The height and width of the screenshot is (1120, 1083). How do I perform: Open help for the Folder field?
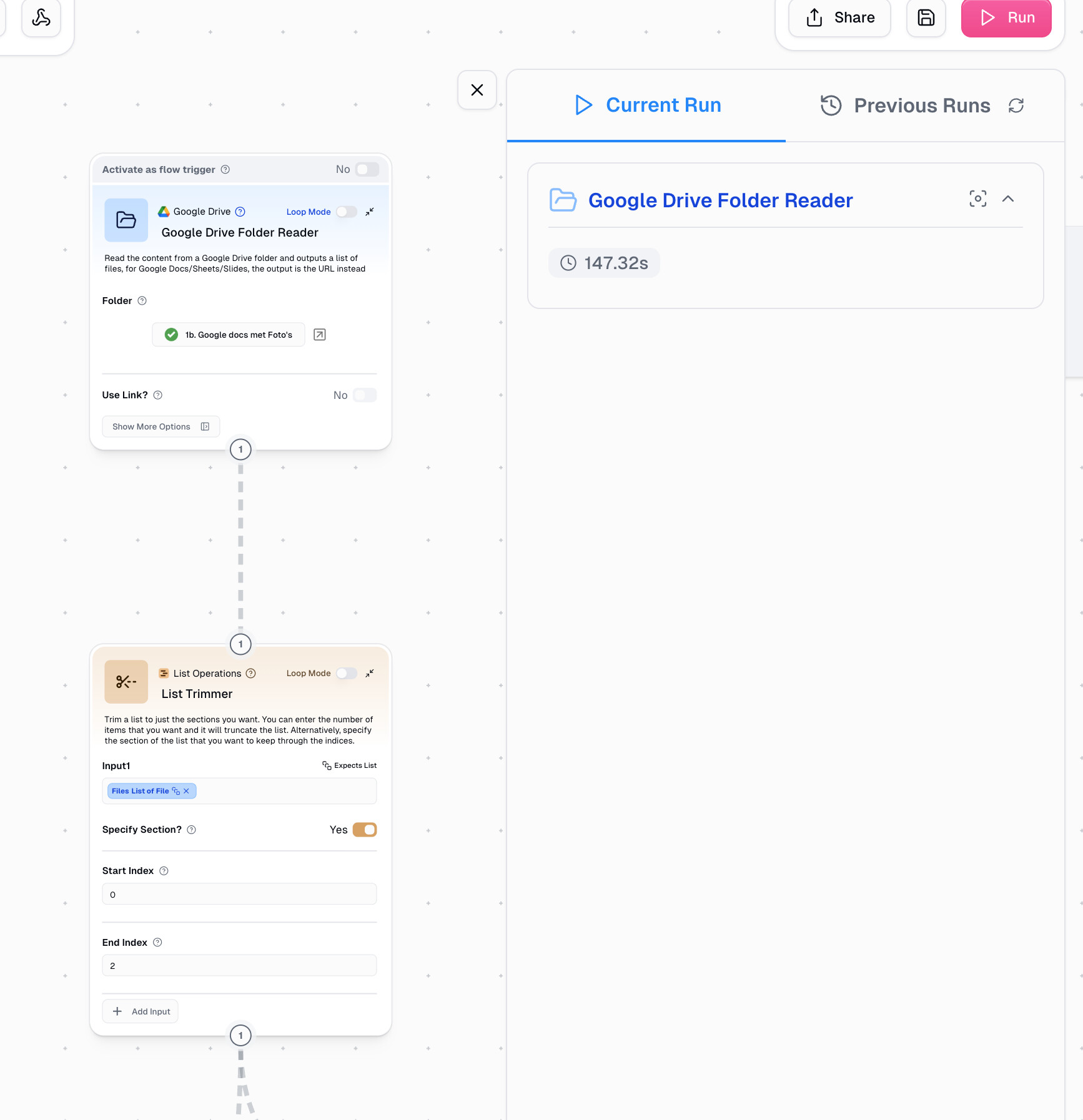(x=142, y=301)
